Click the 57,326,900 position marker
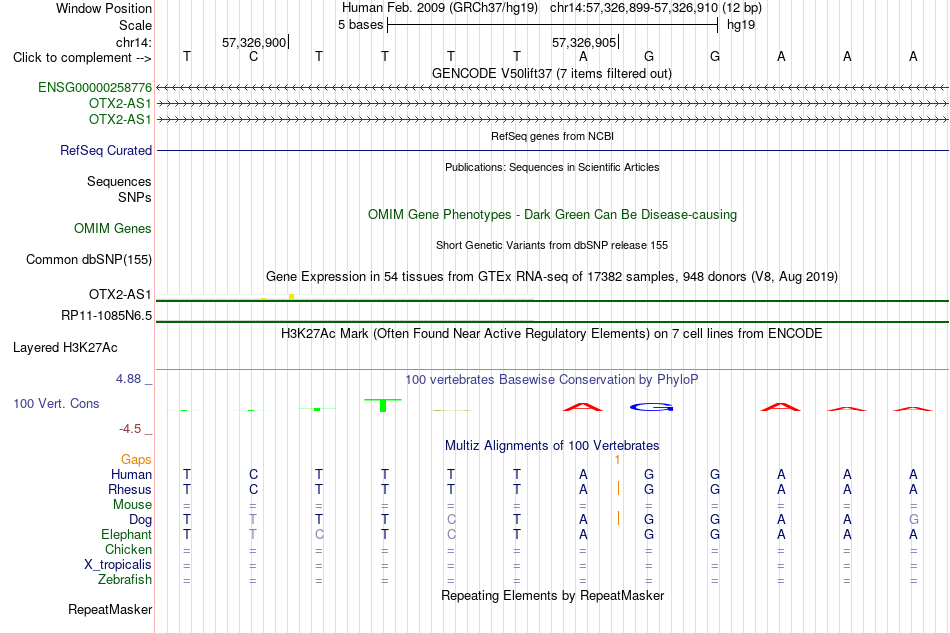This screenshot has height=633, width=950. pyautogui.click(x=254, y=42)
